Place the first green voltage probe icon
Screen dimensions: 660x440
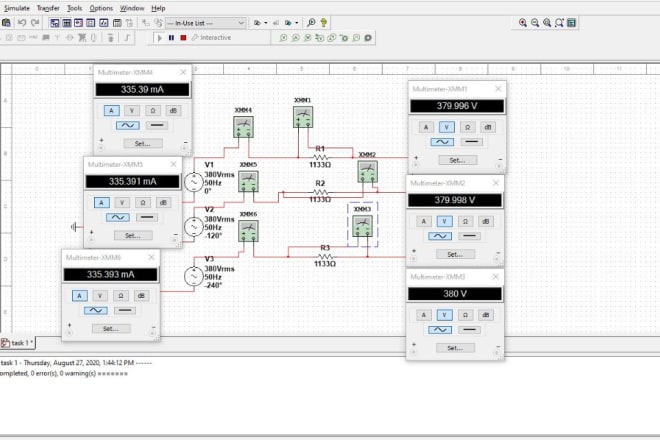[283, 38]
